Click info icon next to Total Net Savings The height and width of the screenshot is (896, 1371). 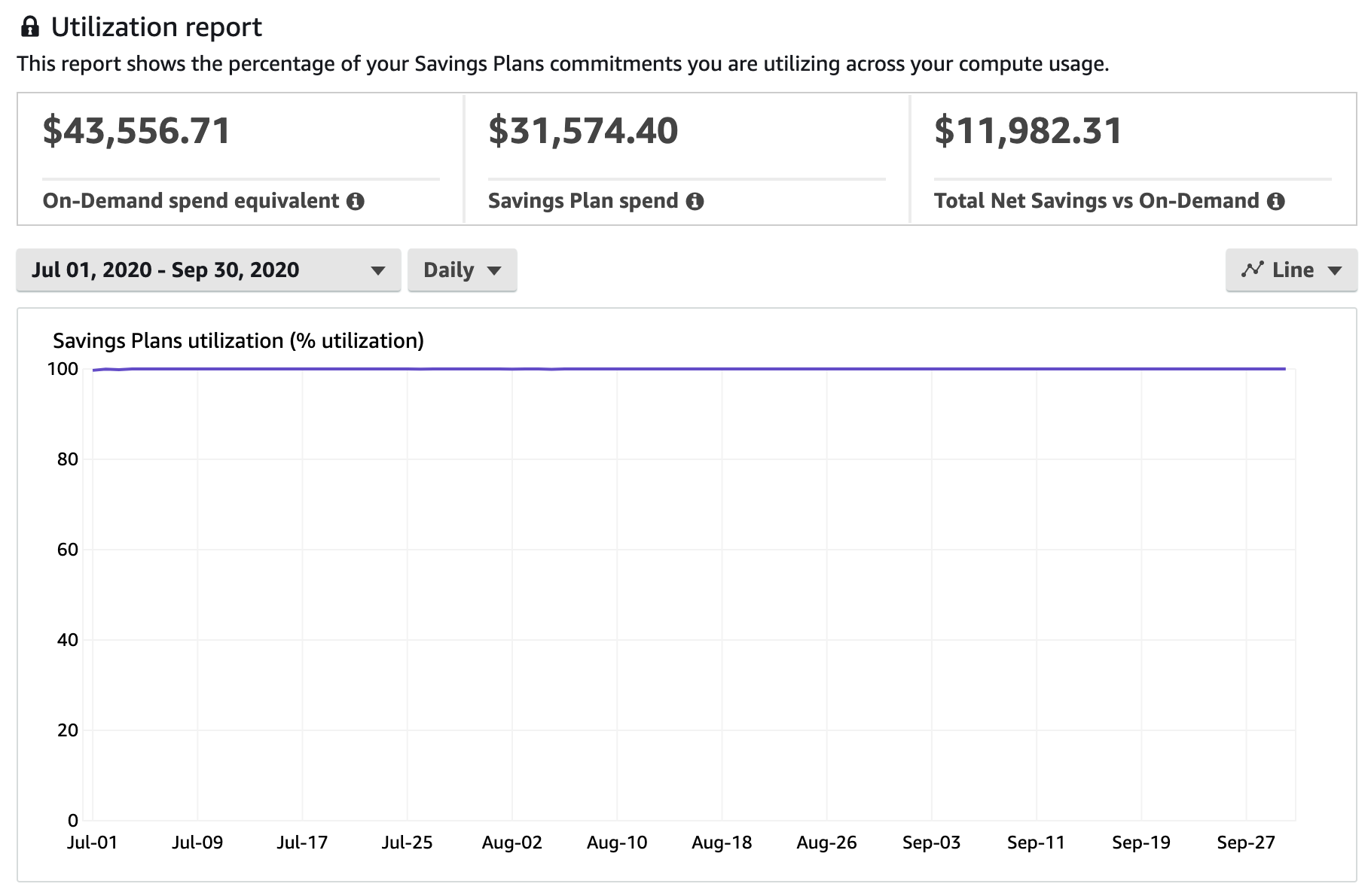tap(1275, 201)
